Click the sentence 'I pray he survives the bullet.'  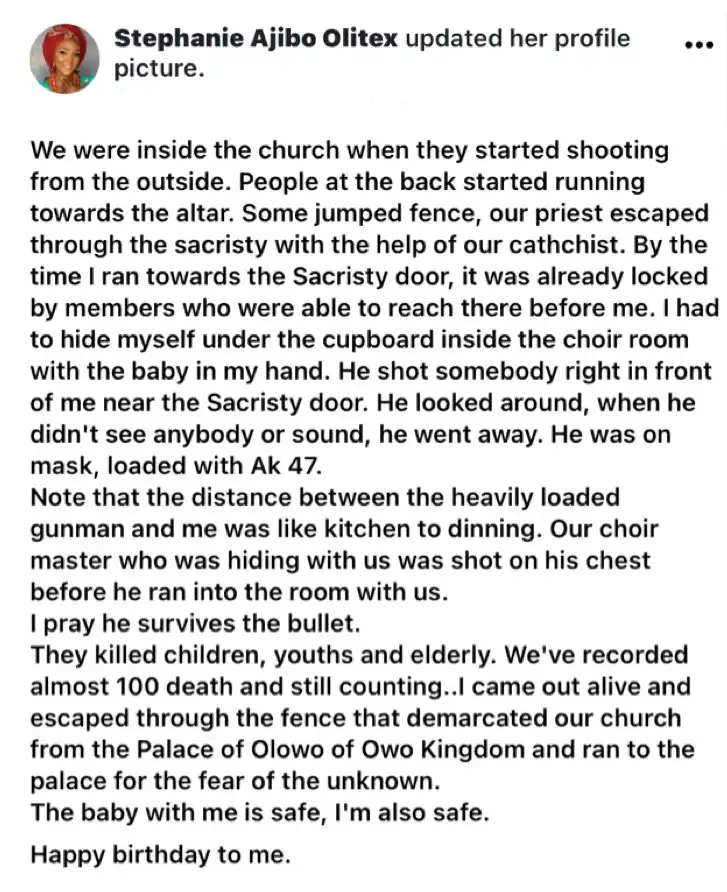[x=195, y=624]
